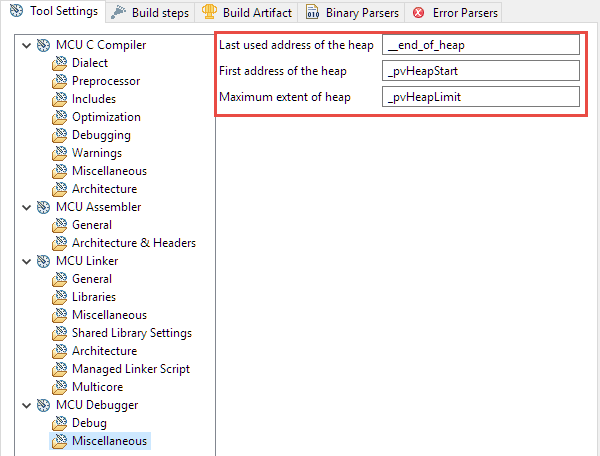600x456 pixels.
Task: Edit the Last used address of heap field
Action: point(480,45)
